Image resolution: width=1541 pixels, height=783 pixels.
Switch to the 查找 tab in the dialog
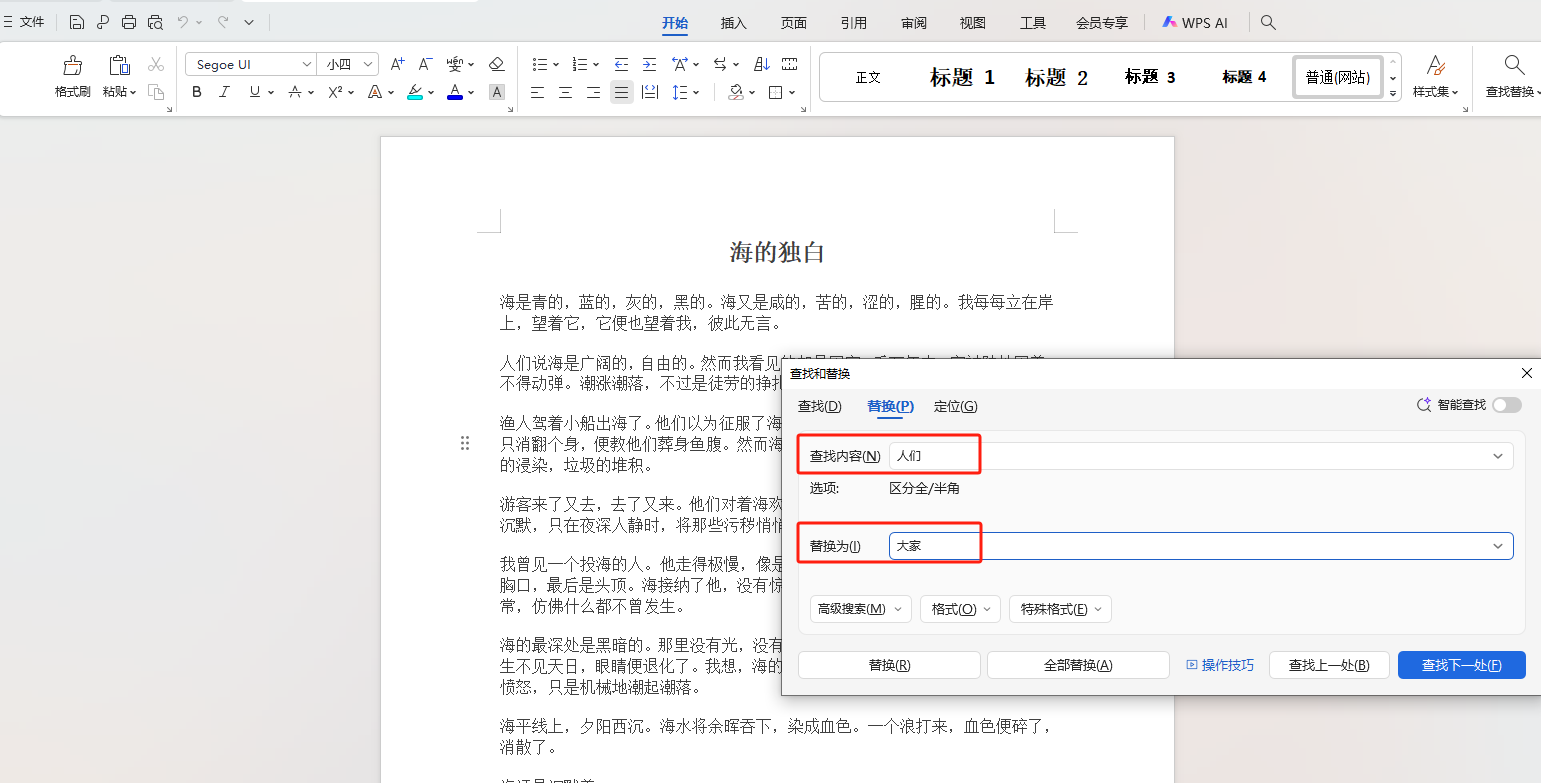(819, 406)
